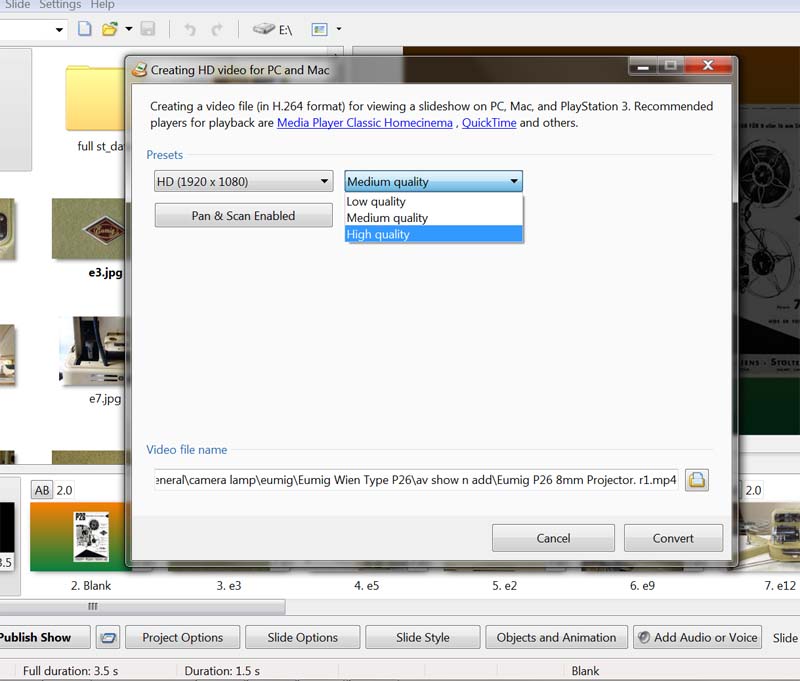Click the view mode icon in toolbar

(319, 29)
